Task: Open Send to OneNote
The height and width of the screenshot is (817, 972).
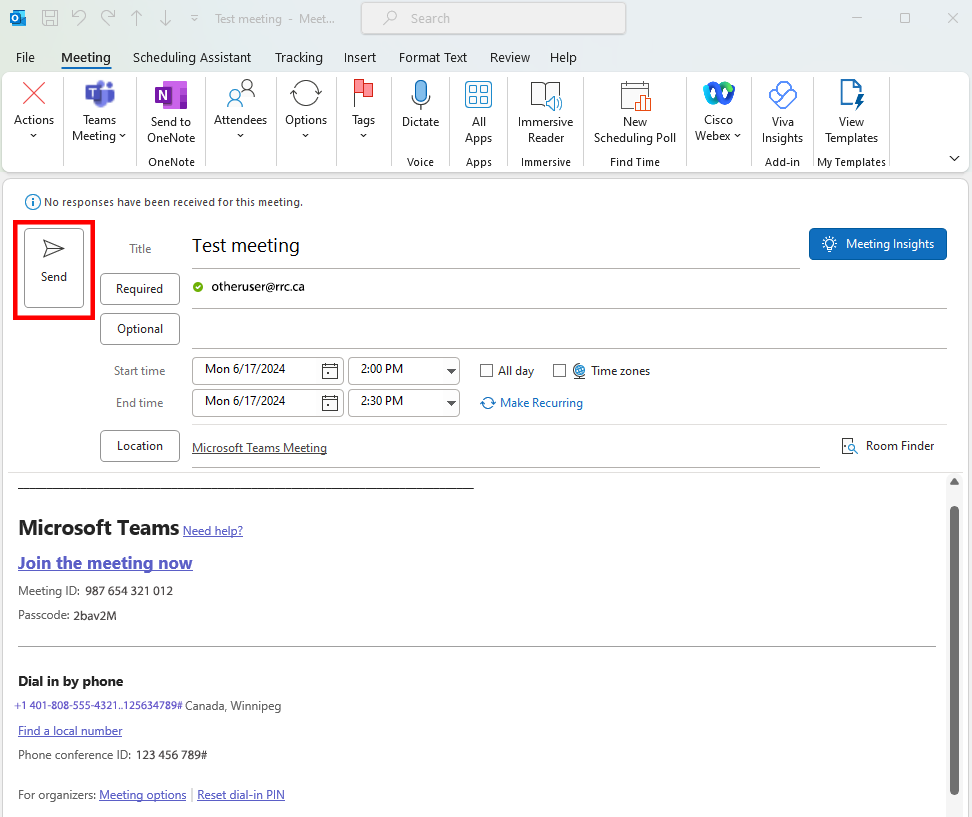Action: 171,112
